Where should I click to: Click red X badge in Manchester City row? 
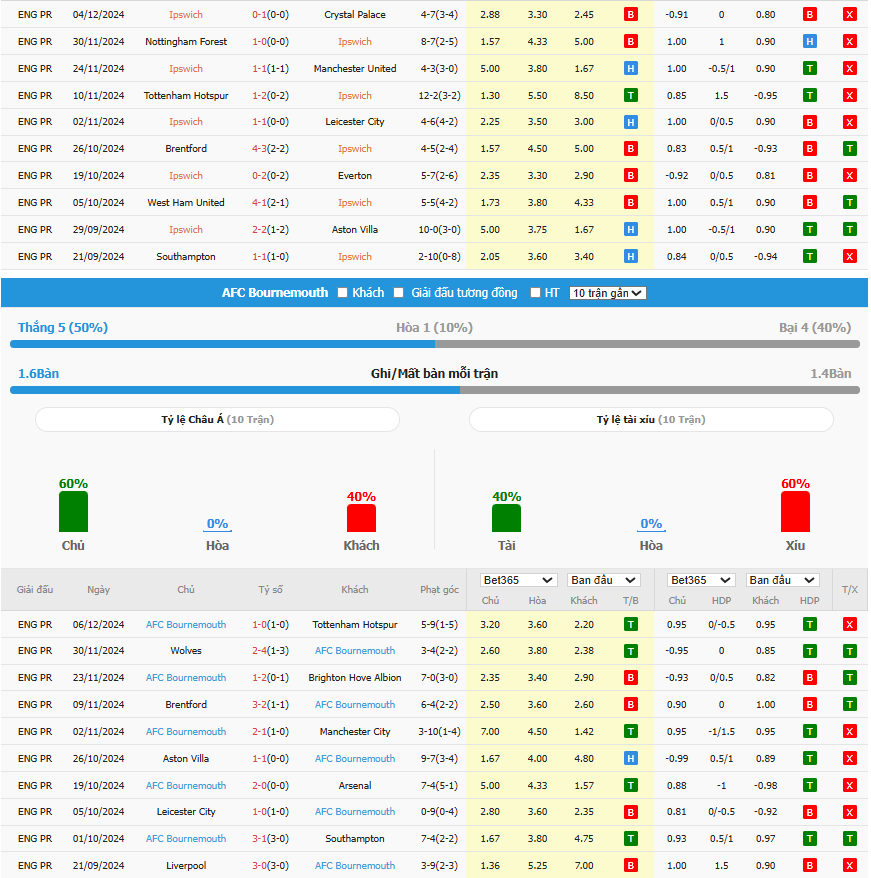(850, 731)
